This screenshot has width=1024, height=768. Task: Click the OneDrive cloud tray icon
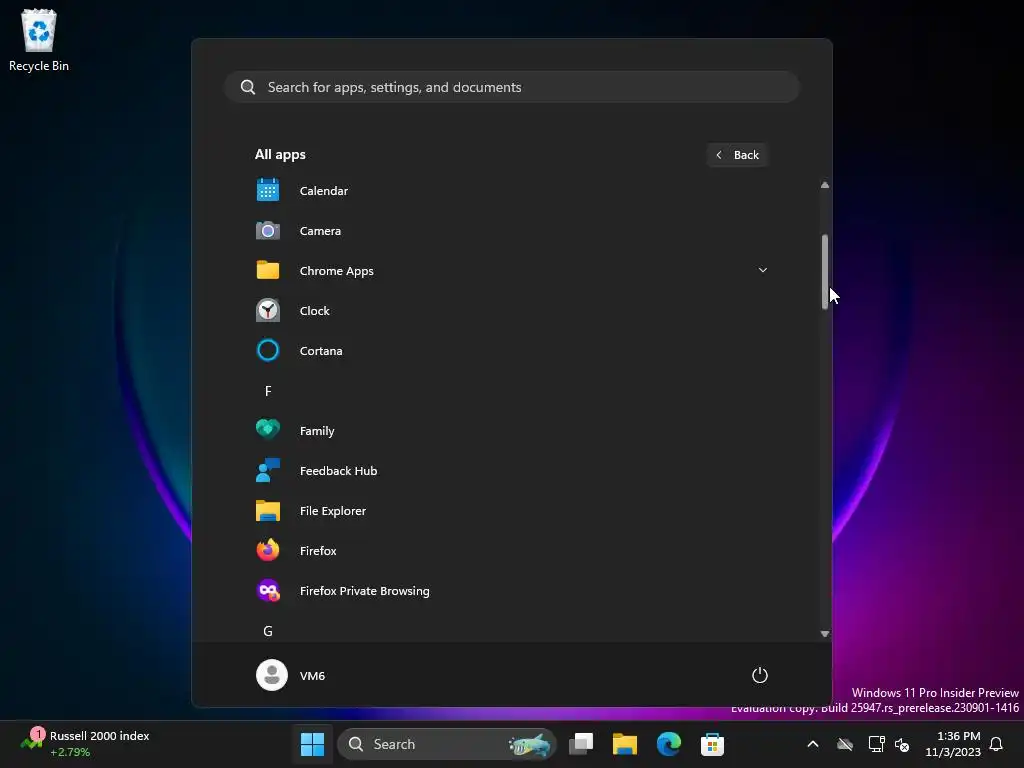(845, 744)
